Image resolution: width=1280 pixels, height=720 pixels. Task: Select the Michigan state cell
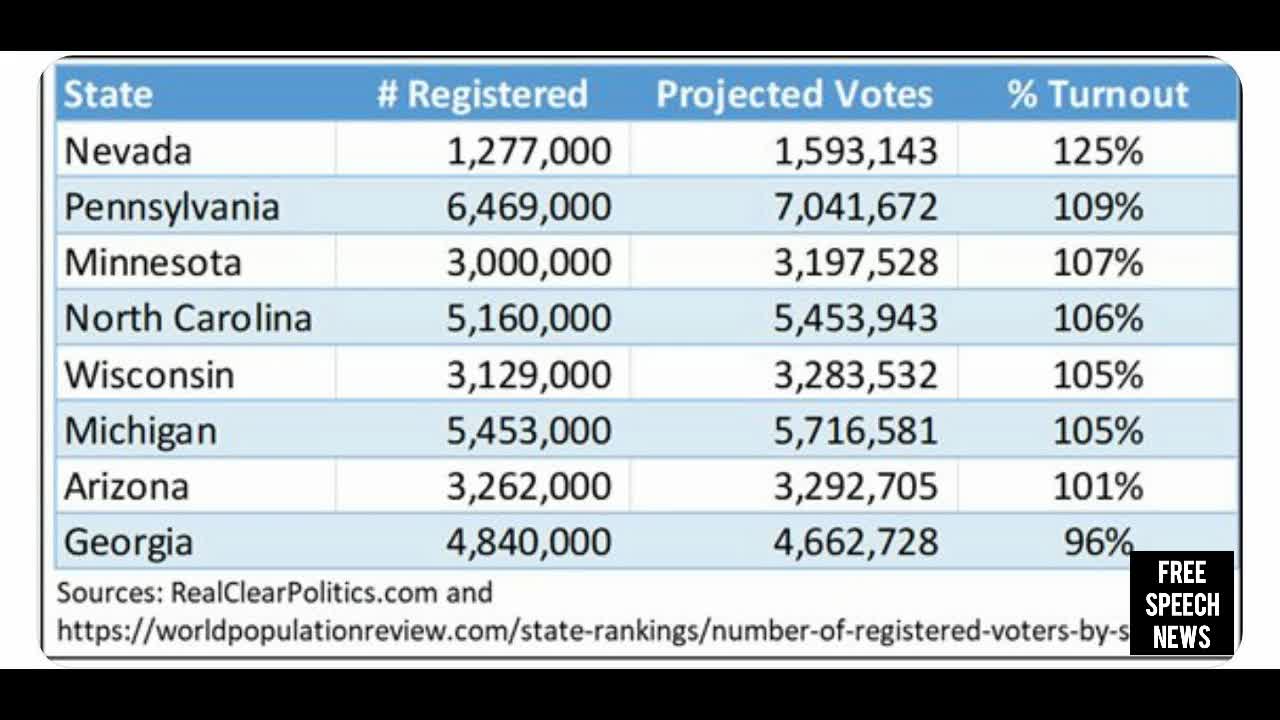pos(141,430)
